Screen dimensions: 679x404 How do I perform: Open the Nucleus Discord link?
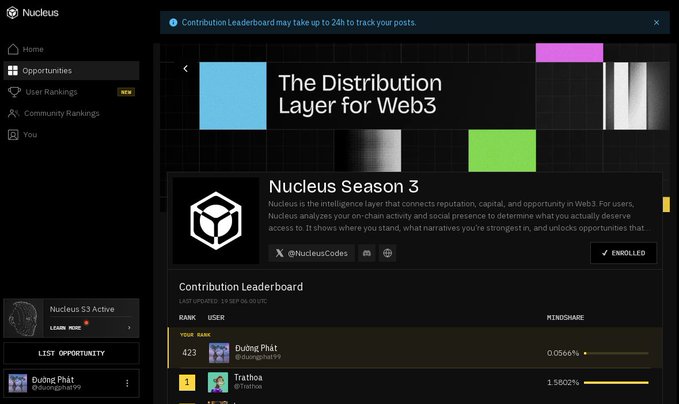367,253
